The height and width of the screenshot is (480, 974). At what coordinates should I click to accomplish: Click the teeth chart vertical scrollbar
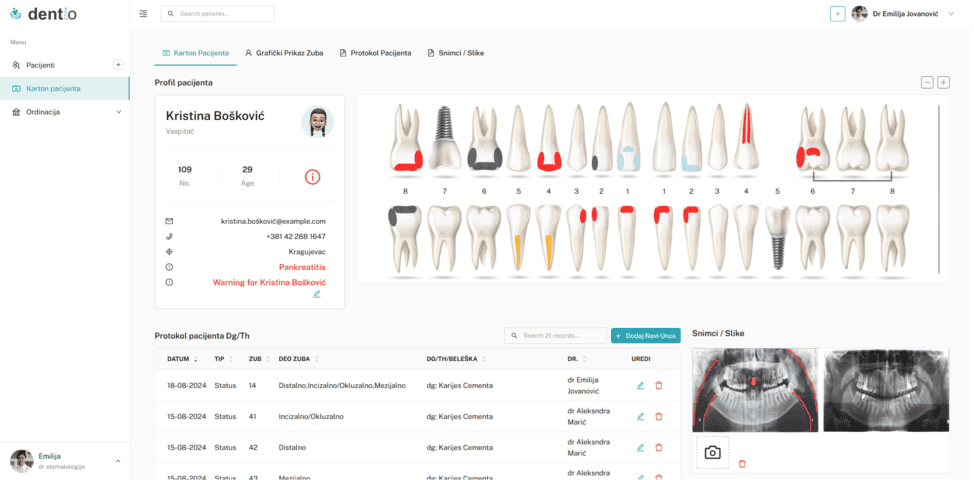(x=939, y=188)
